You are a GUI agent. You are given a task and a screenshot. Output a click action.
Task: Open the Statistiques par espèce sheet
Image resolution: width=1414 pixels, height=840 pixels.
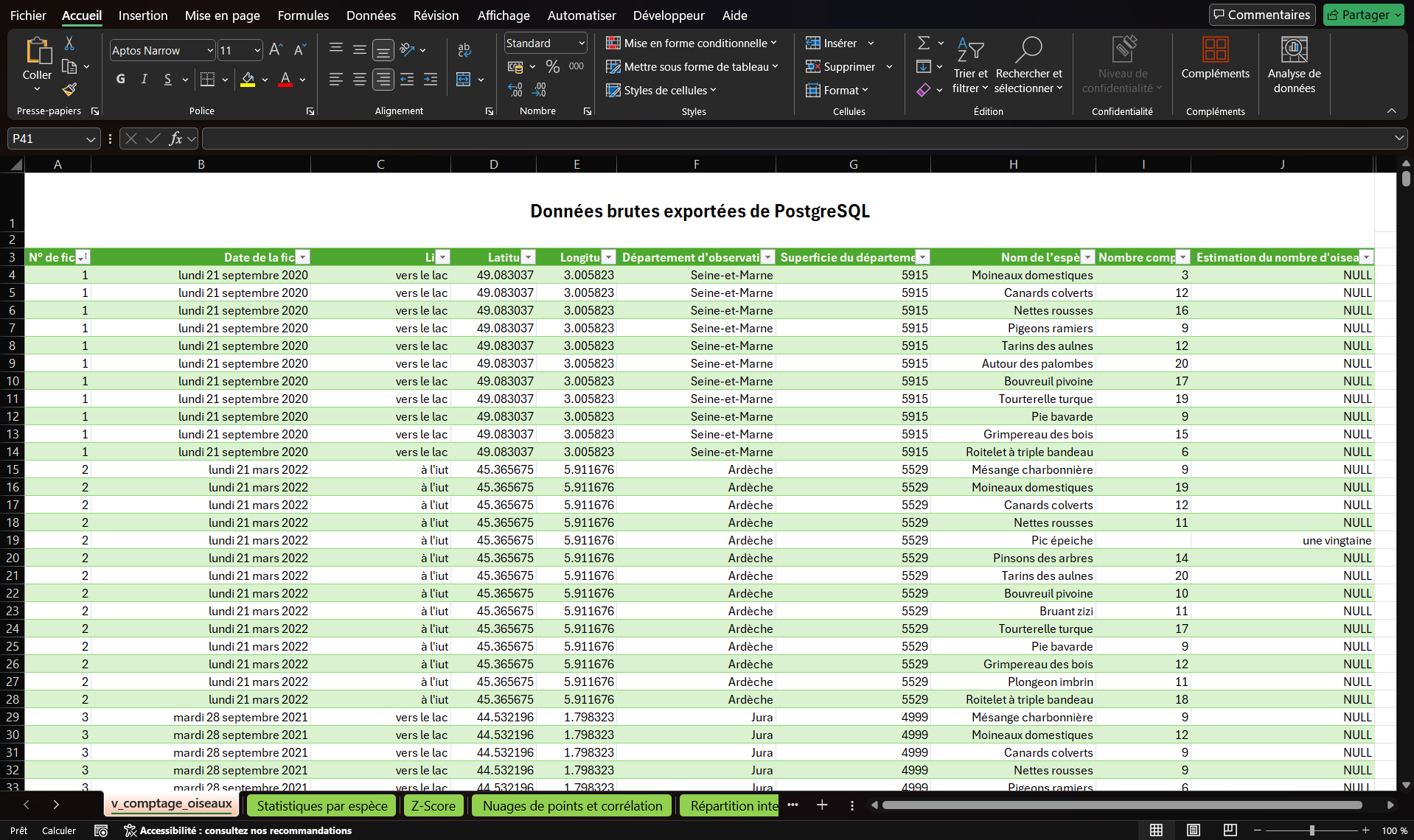[321, 805]
